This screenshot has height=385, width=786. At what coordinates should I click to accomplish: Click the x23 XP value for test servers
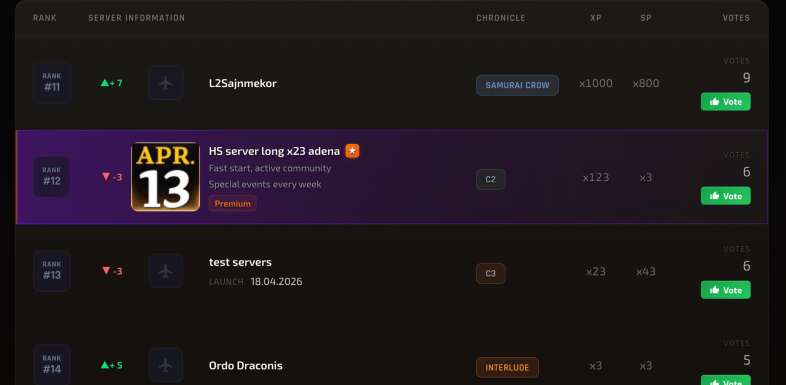pos(596,272)
